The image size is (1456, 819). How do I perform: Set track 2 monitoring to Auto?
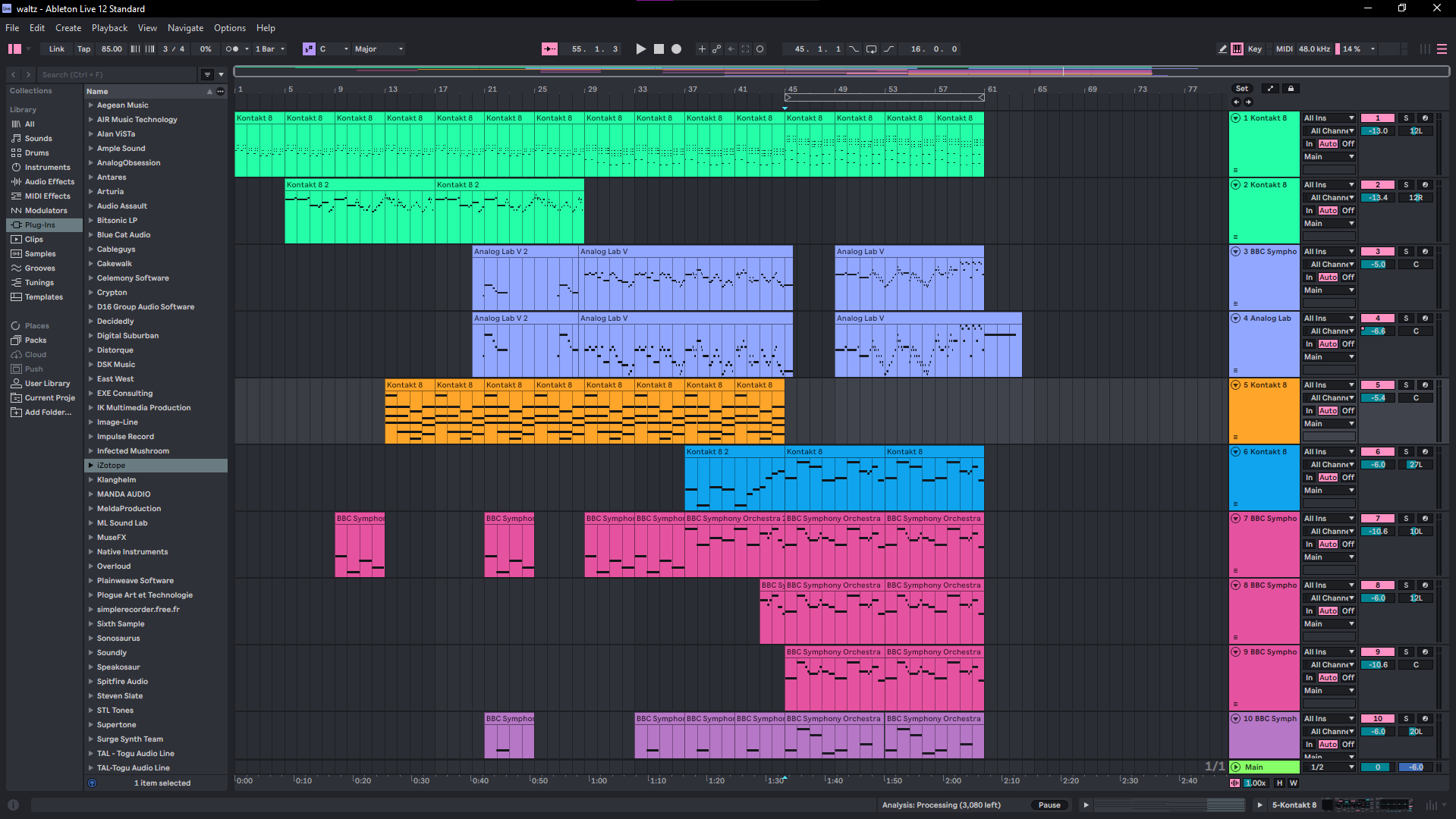(x=1328, y=211)
